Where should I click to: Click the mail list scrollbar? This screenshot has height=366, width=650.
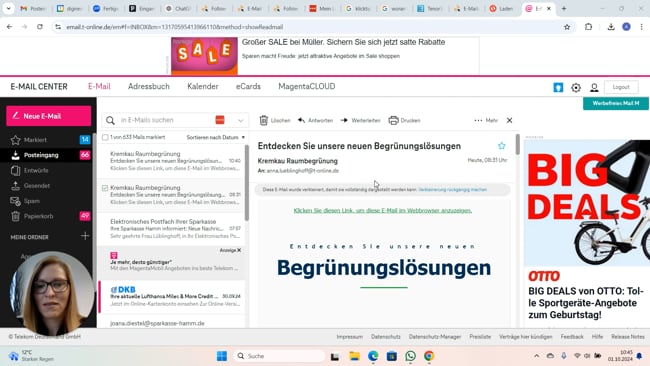(247, 182)
